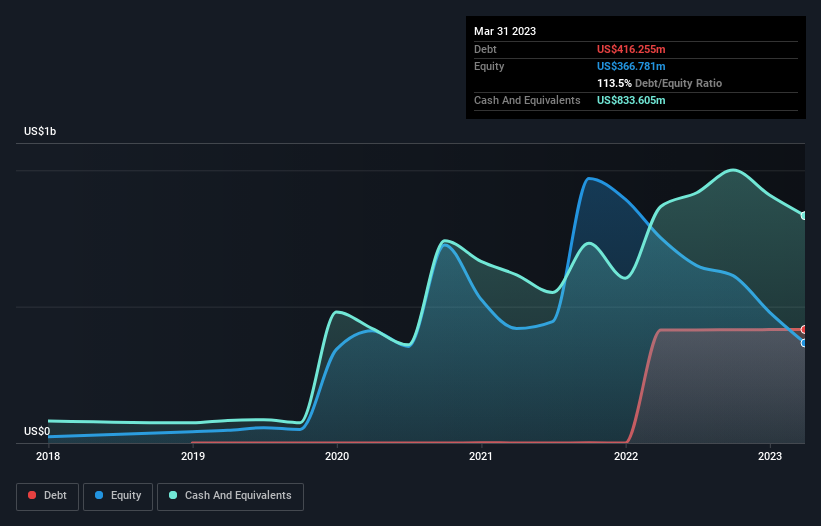Viewport: 821px width, 526px height.
Task: Toggle Cash And Equivalents legend button
Action: coord(230,496)
